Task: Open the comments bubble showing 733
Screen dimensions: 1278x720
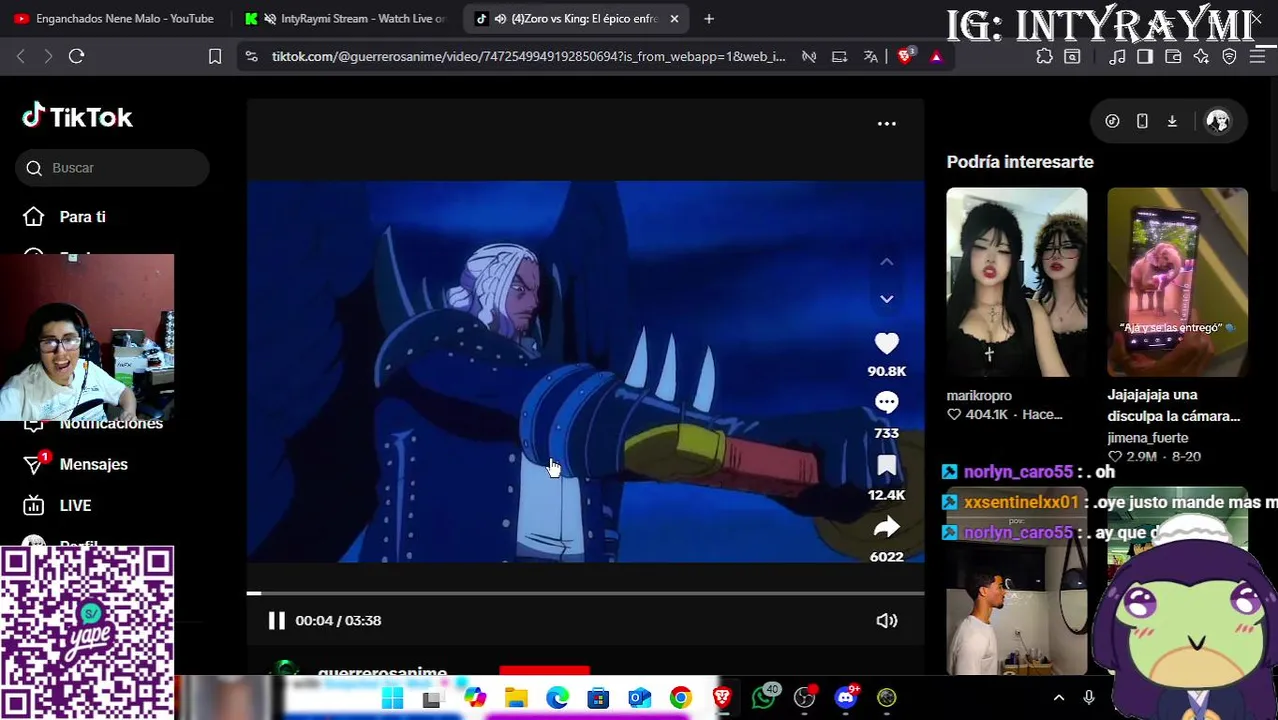Action: (886, 403)
